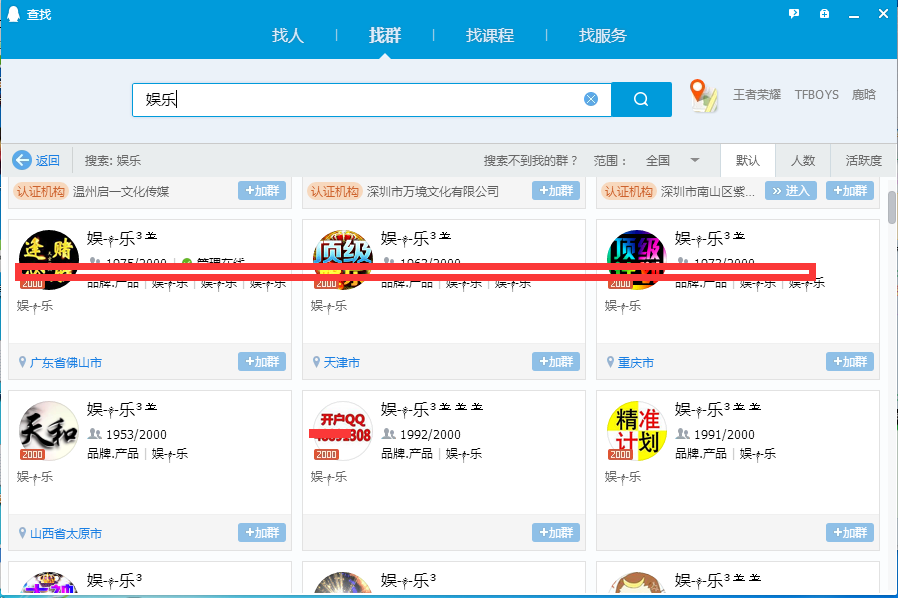Click 进入 for the 深圳市南山区 organization
This screenshot has height=598, width=898.
point(791,191)
